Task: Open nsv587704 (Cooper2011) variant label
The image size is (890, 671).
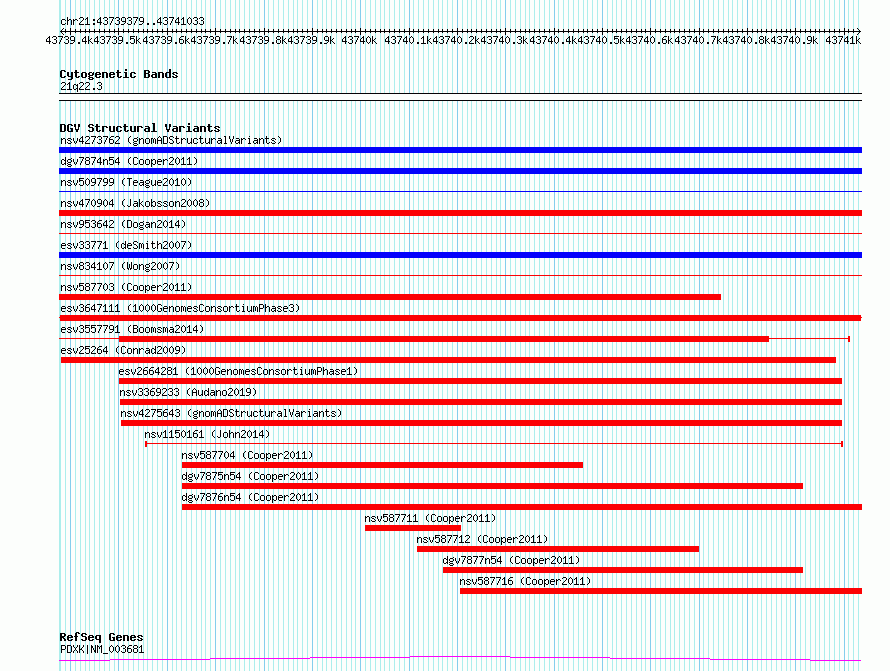Action: pyautogui.click(x=247, y=455)
